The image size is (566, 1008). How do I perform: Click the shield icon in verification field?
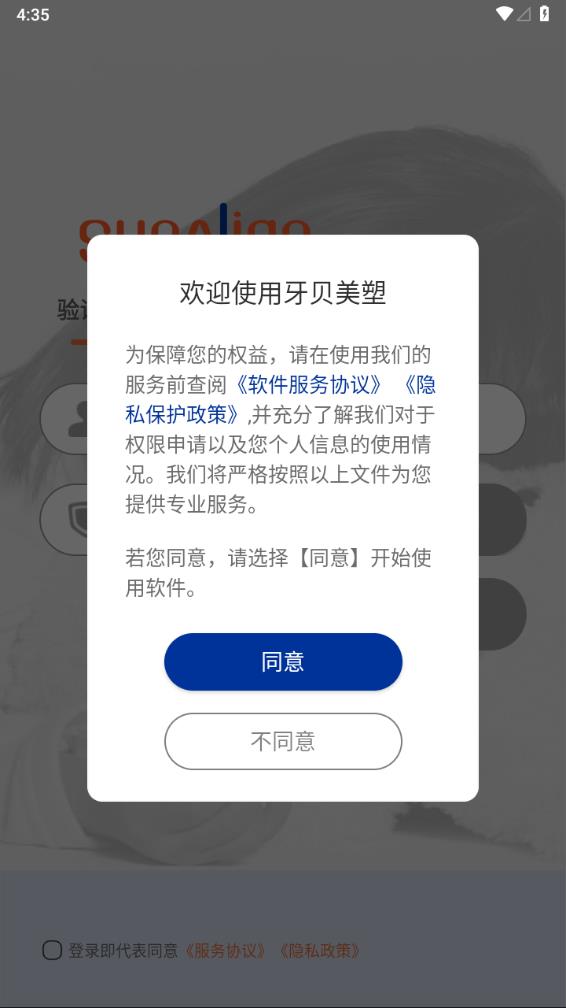point(78,519)
